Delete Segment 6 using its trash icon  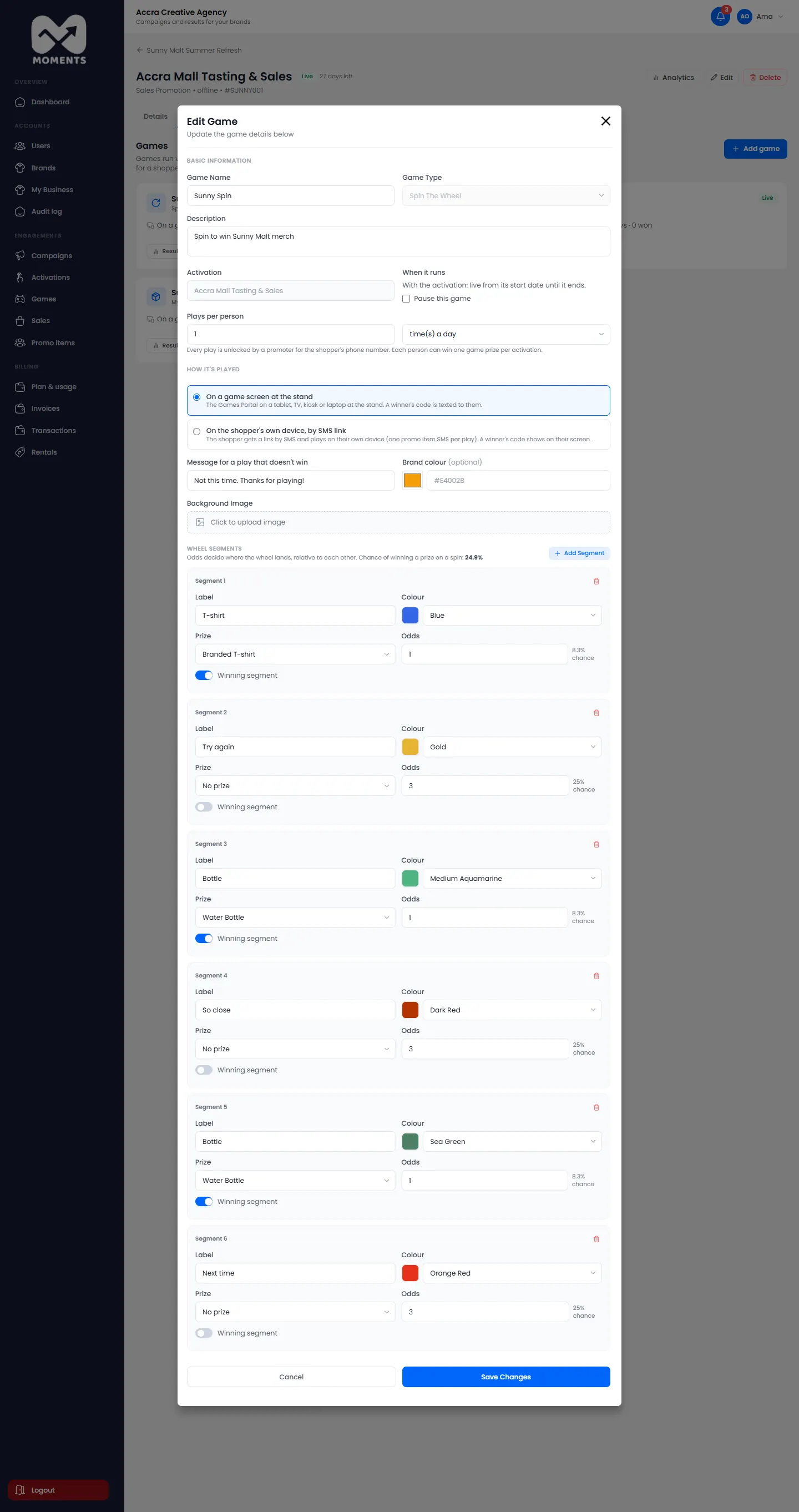tap(596, 1238)
